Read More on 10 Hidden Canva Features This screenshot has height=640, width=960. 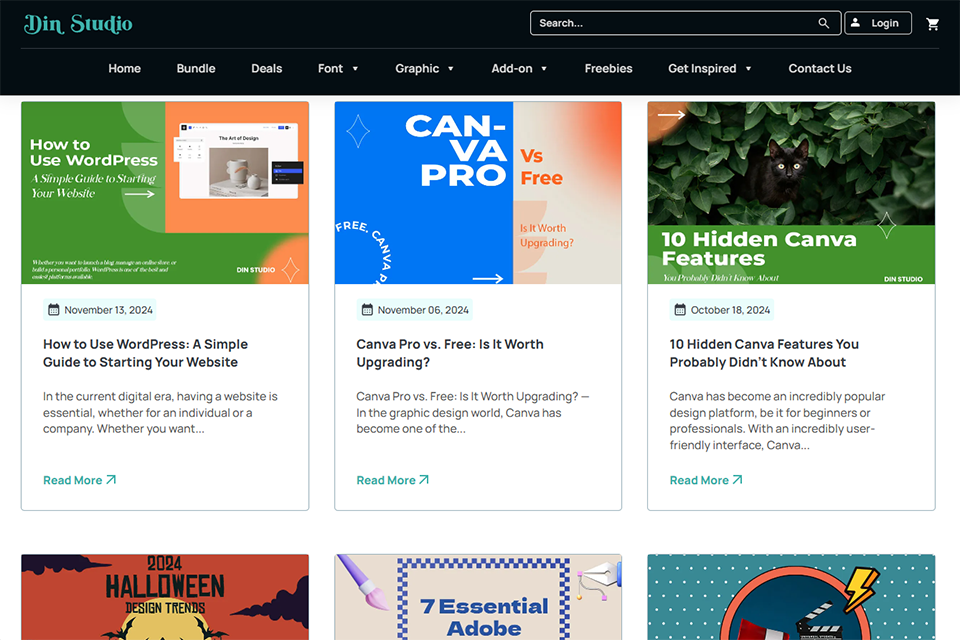pos(706,480)
